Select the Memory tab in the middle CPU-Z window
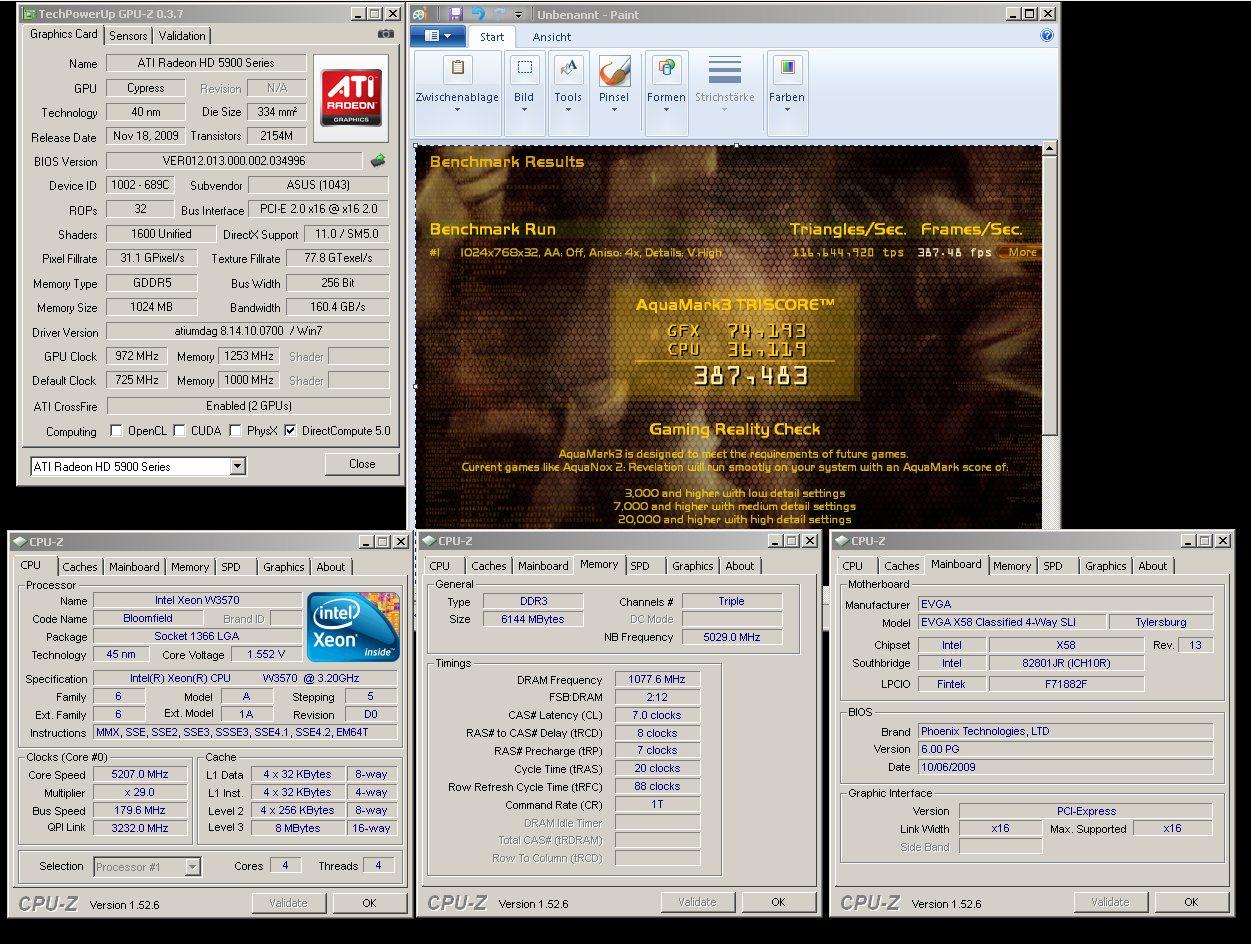The width and height of the screenshot is (1251, 944). [x=599, y=565]
